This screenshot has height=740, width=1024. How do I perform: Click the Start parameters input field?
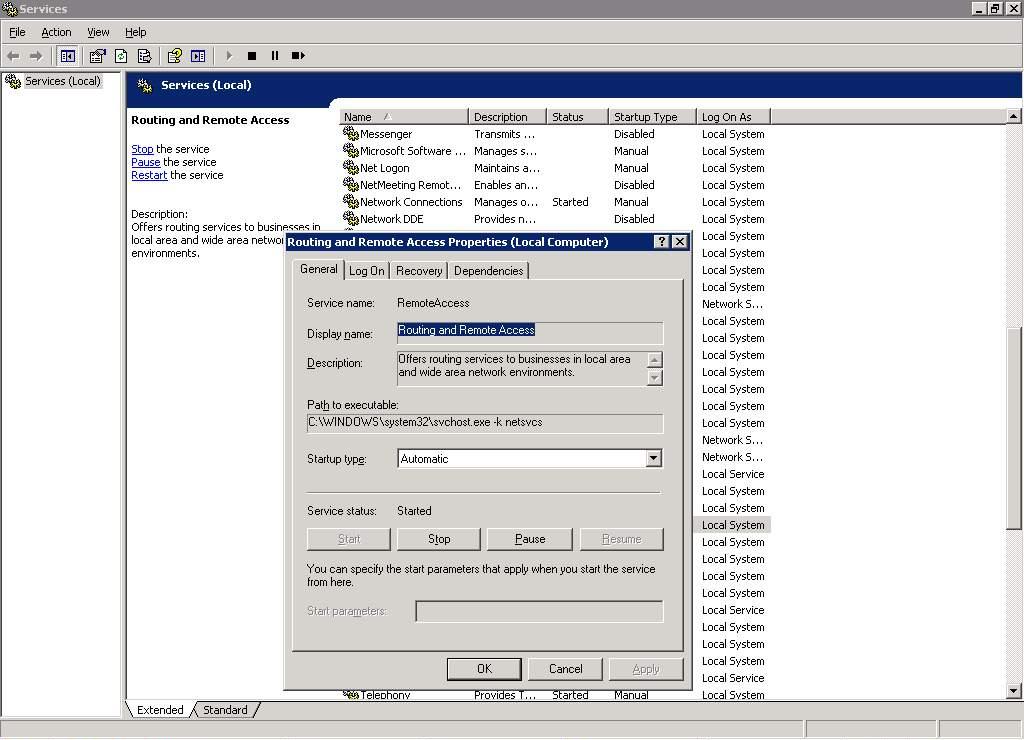(539, 611)
